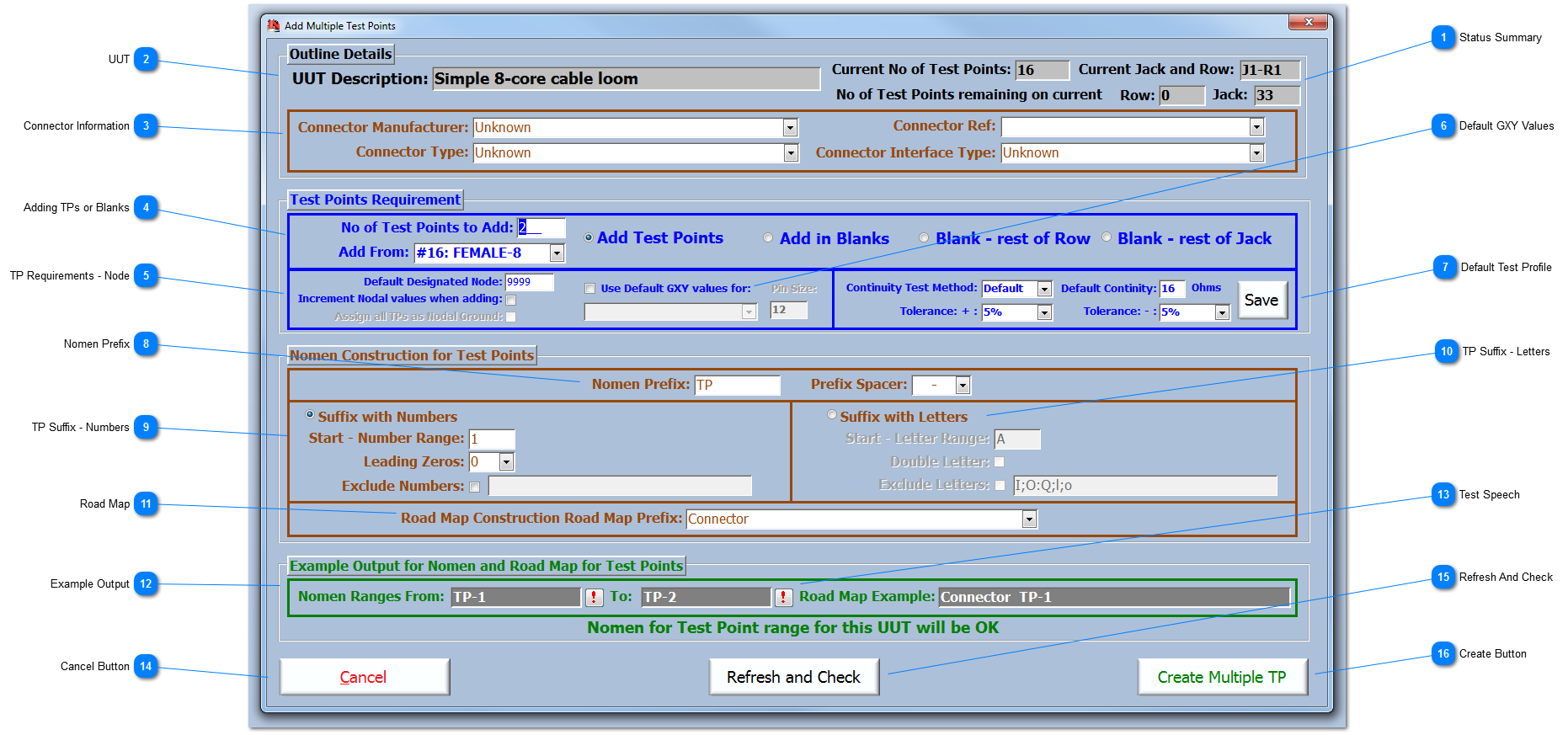The width and height of the screenshot is (1568, 735).
Task: Click the Default Continuity ohms field
Action: point(1172,289)
